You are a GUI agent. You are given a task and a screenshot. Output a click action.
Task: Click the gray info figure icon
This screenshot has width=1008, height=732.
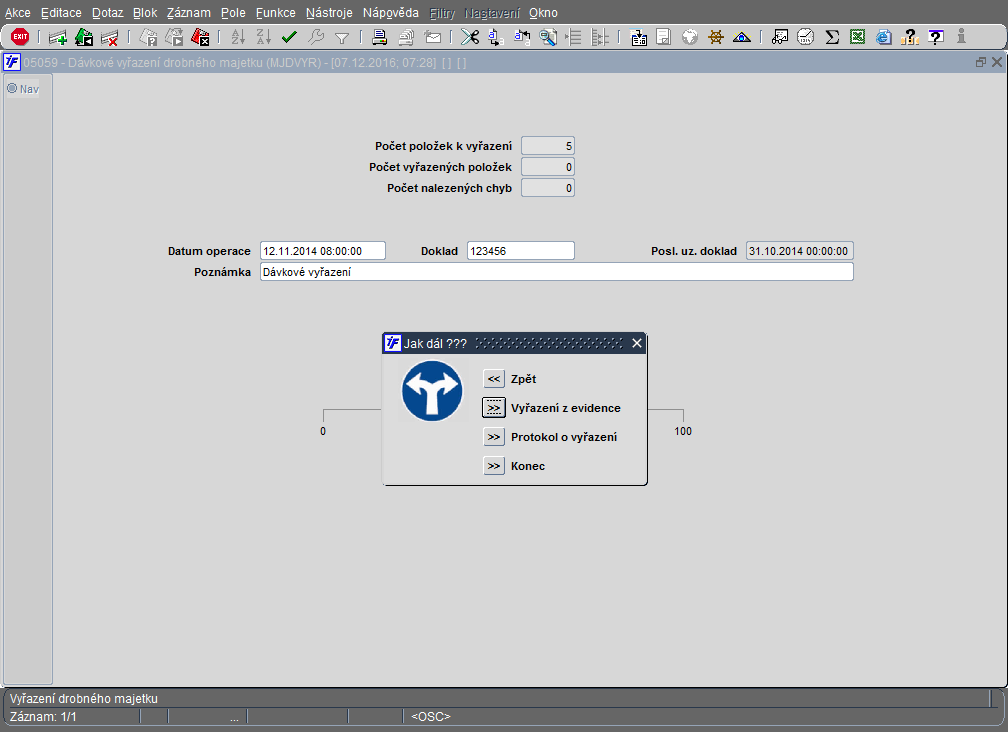(x=961, y=37)
